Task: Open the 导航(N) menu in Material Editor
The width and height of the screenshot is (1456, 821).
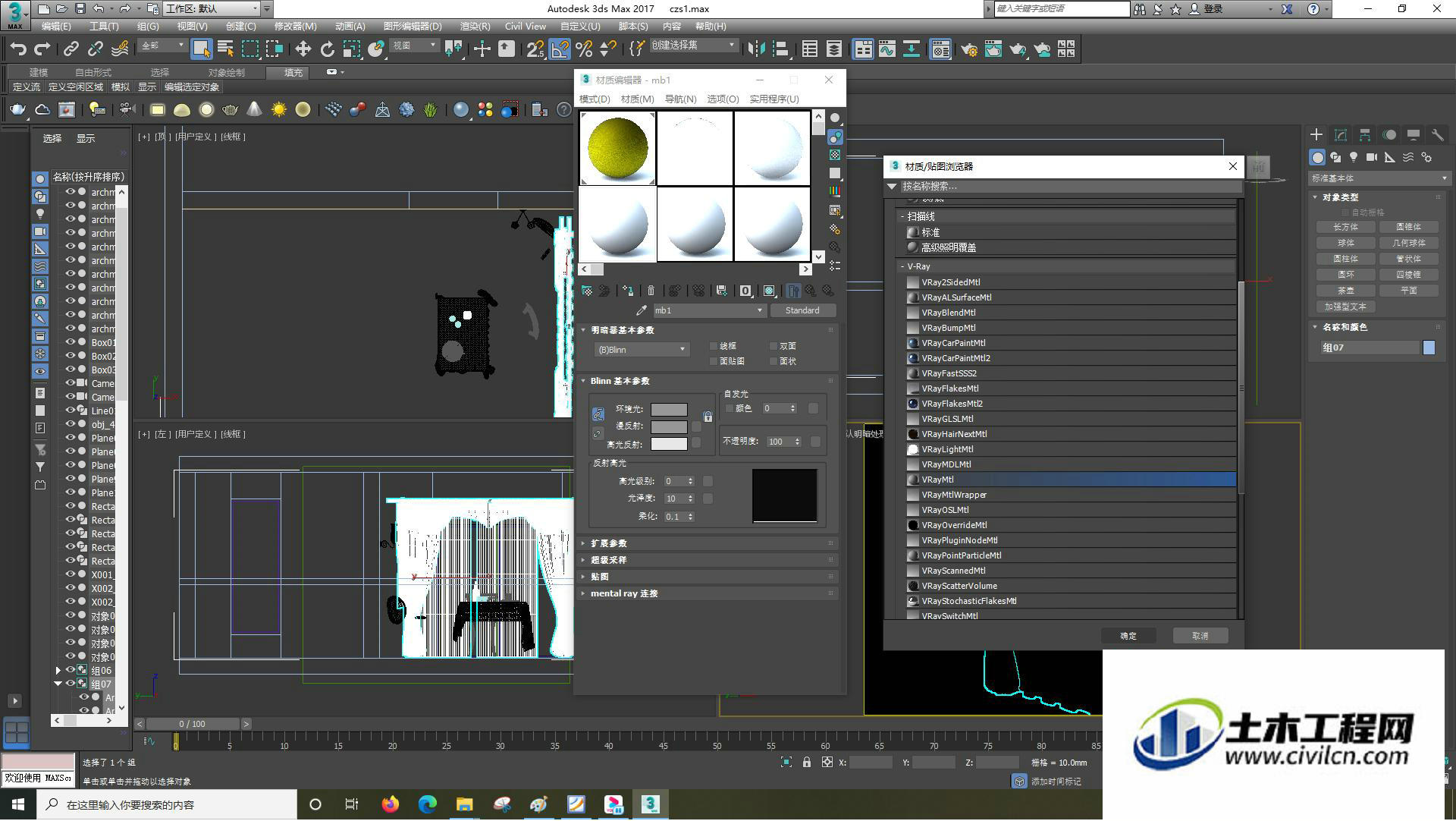Action: click(680, 99)
